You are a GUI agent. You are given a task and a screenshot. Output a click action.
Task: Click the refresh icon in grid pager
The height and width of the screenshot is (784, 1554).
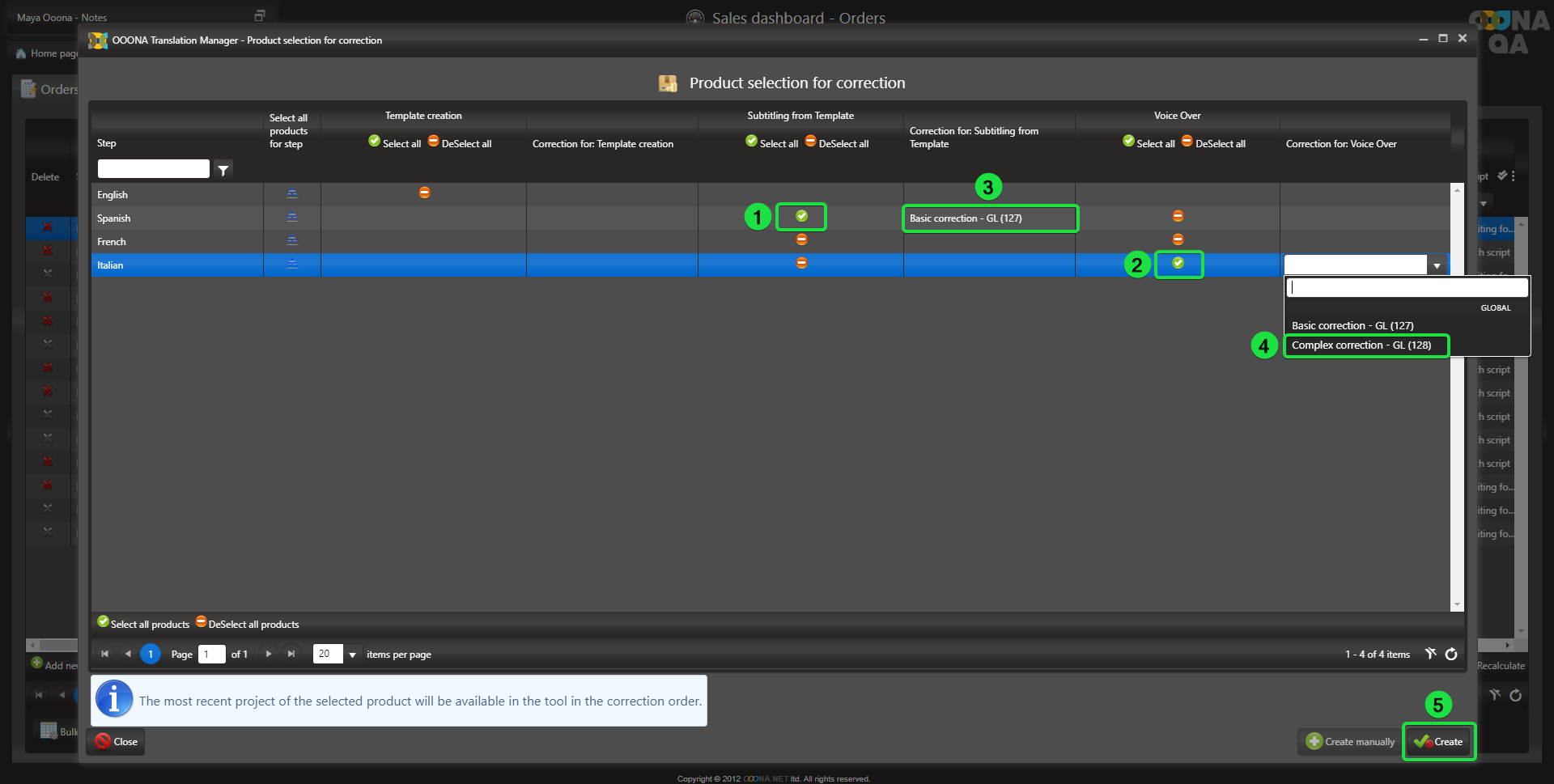pyautogui.click(x=1451, y=654)
